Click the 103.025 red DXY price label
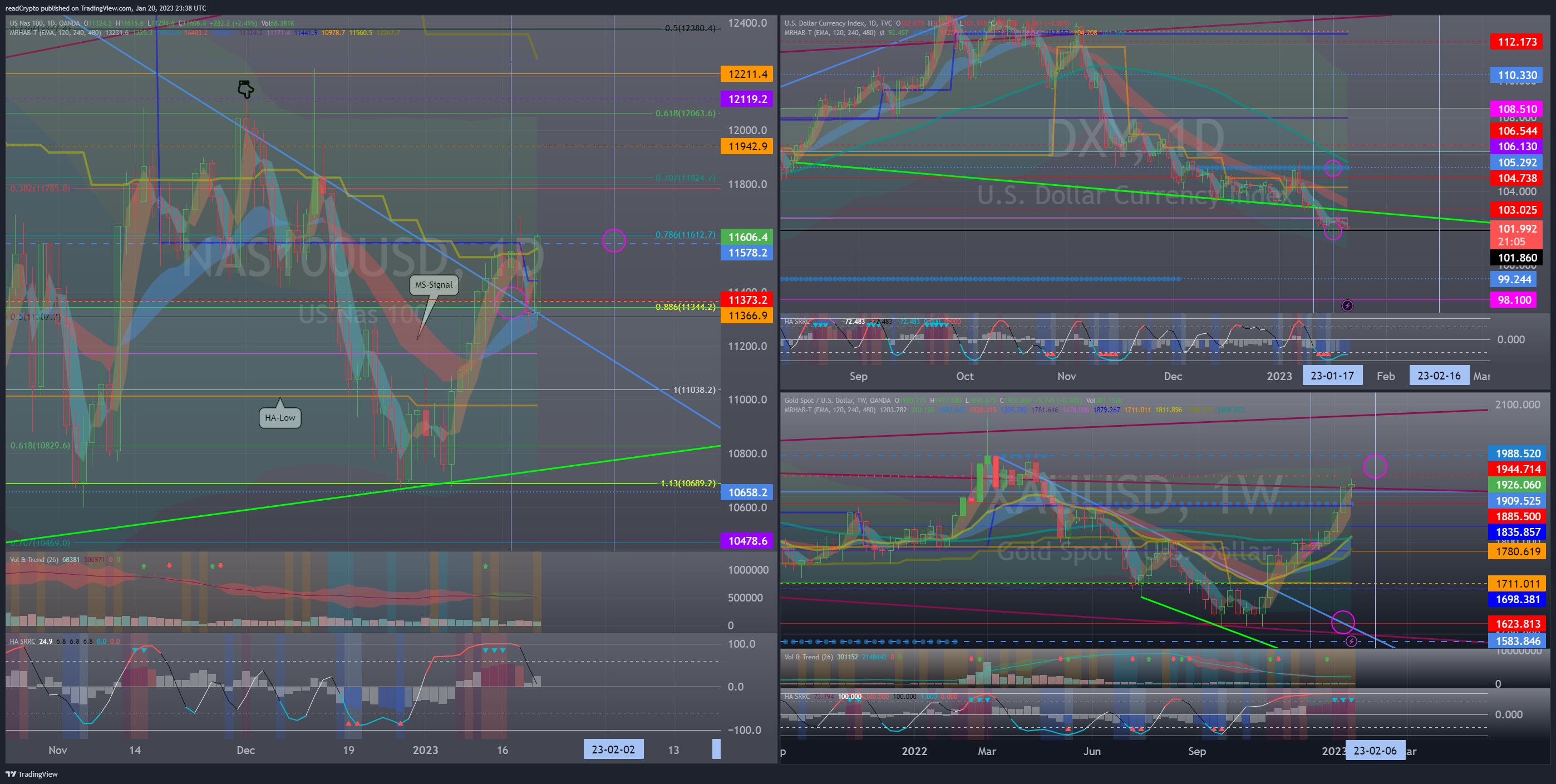 [1516, 210]
